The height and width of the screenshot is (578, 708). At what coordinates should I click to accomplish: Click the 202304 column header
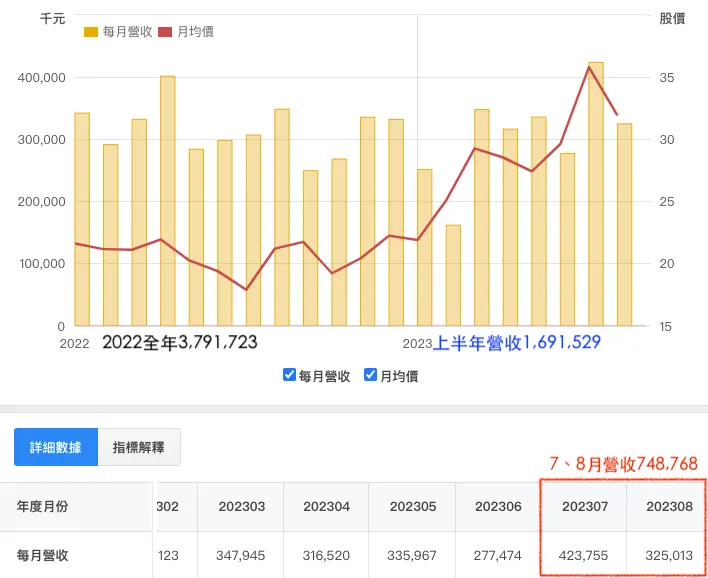click(x=326, y=507)
